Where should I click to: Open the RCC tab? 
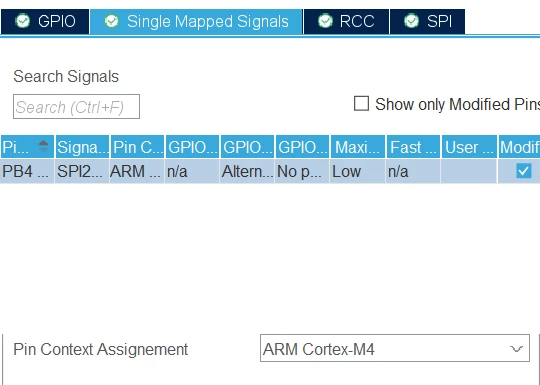tap(346, 22)
